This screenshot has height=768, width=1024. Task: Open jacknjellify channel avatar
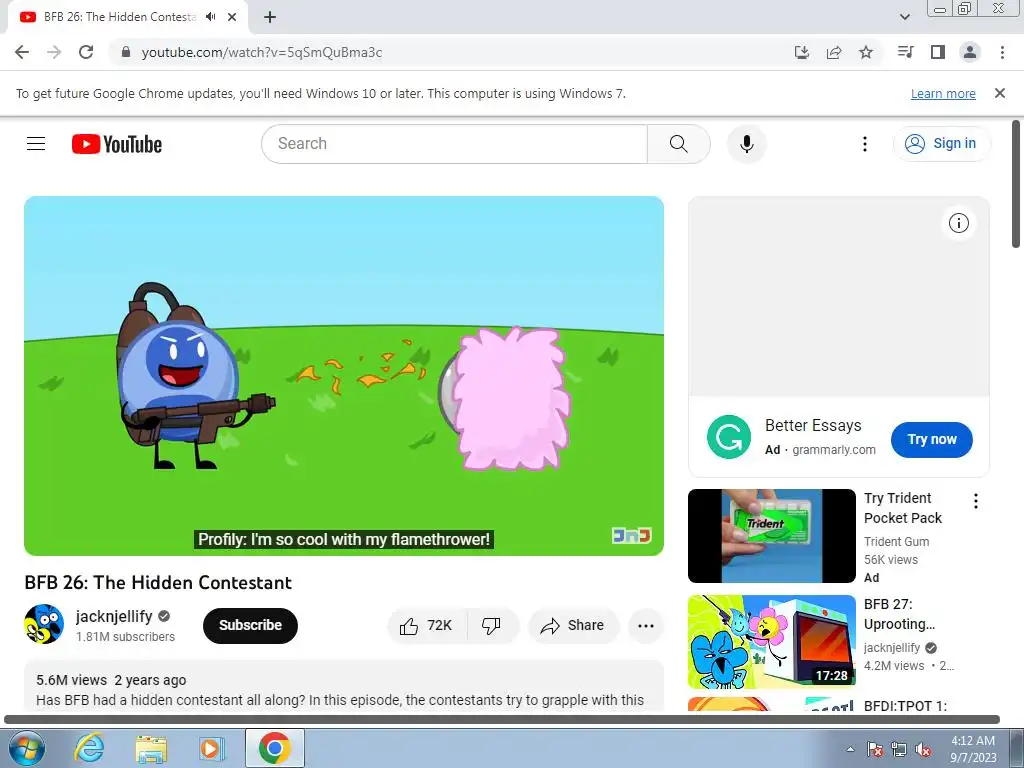pos(44,624)
